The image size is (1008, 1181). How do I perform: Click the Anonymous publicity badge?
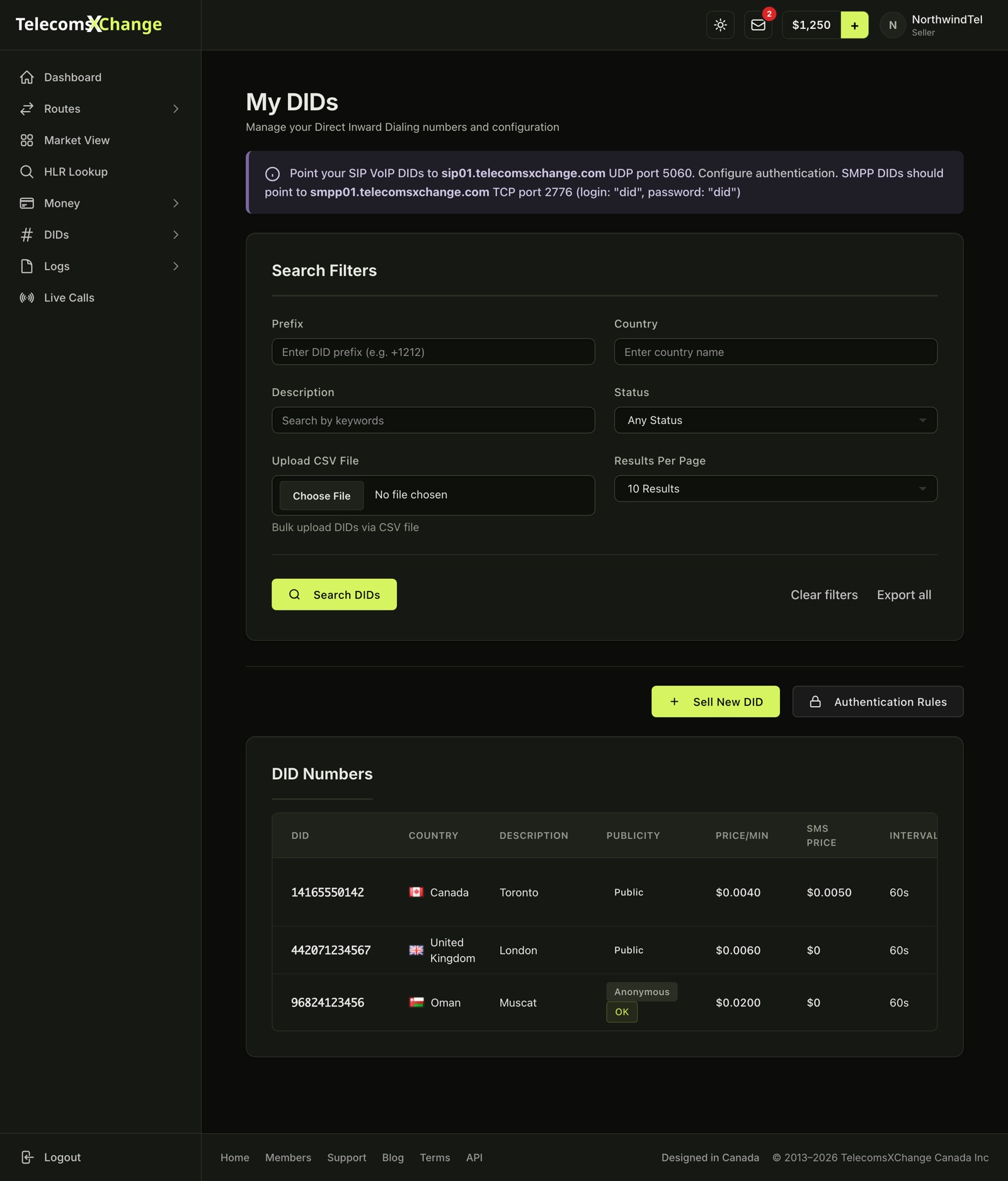point(642,992)
